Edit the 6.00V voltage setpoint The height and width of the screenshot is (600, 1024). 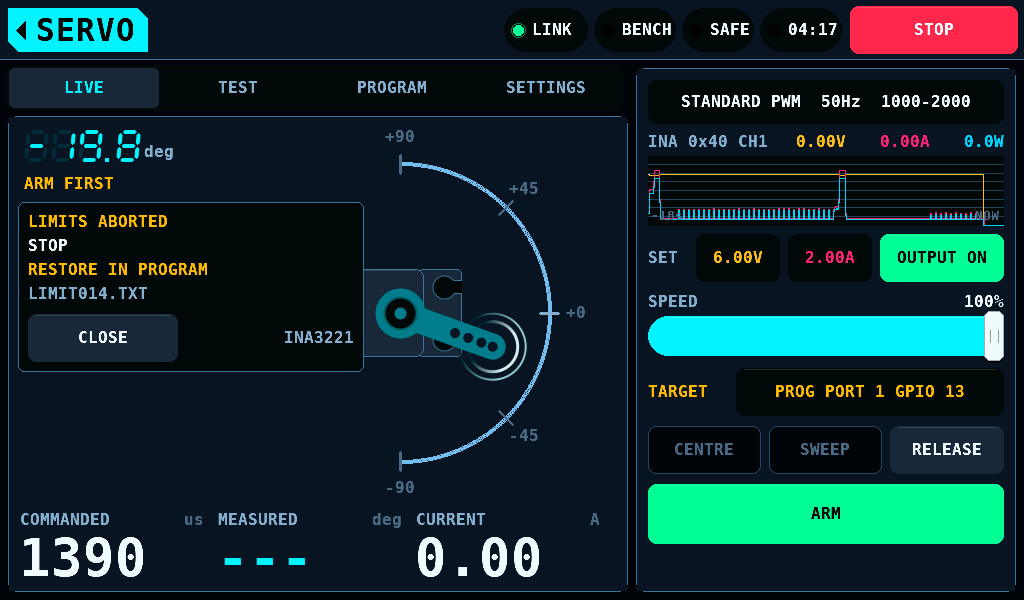(x=738, y=258)
